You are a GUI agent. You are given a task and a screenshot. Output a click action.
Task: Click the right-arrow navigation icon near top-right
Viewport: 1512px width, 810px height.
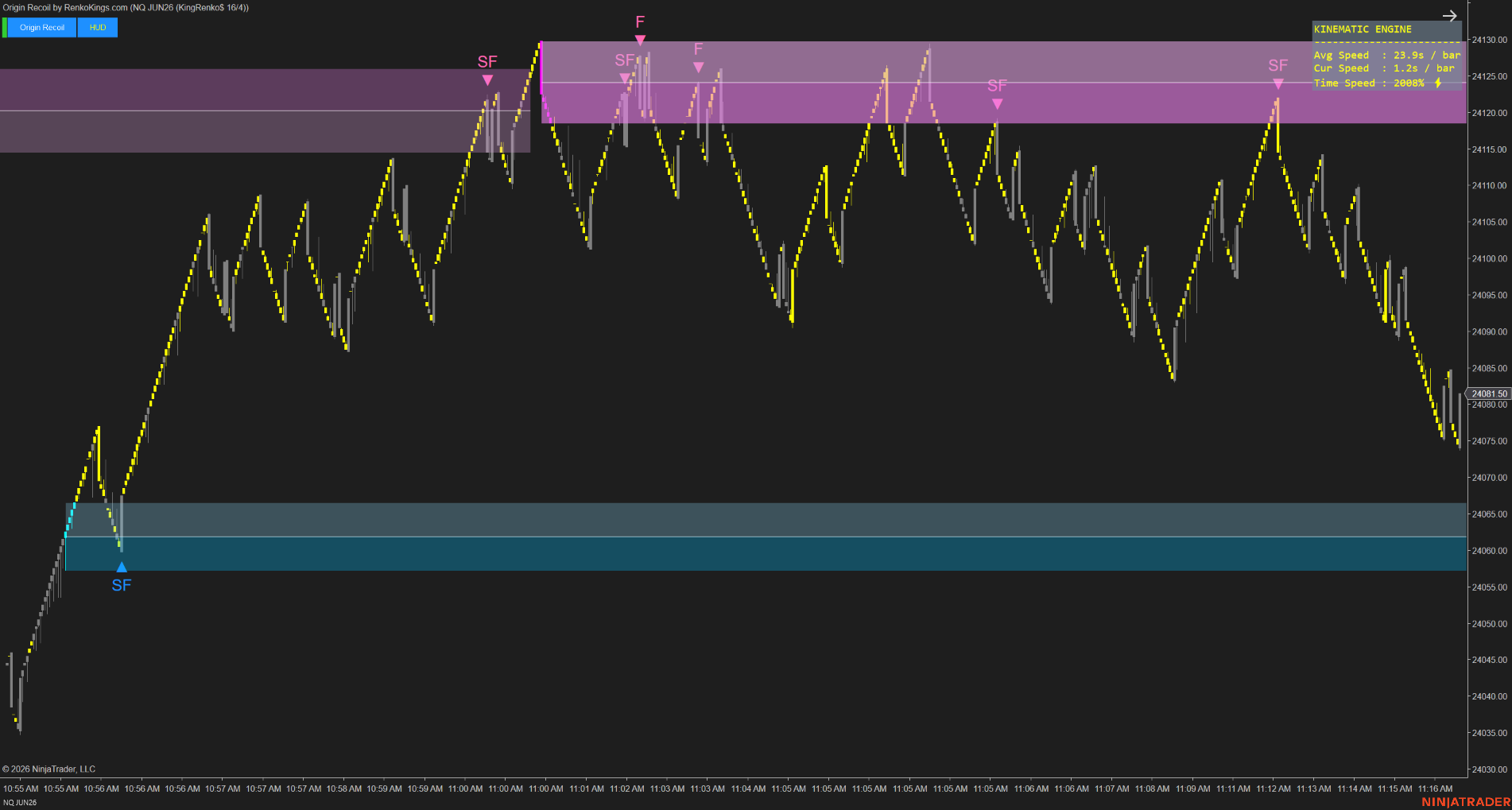click(x=1450, y=15)
